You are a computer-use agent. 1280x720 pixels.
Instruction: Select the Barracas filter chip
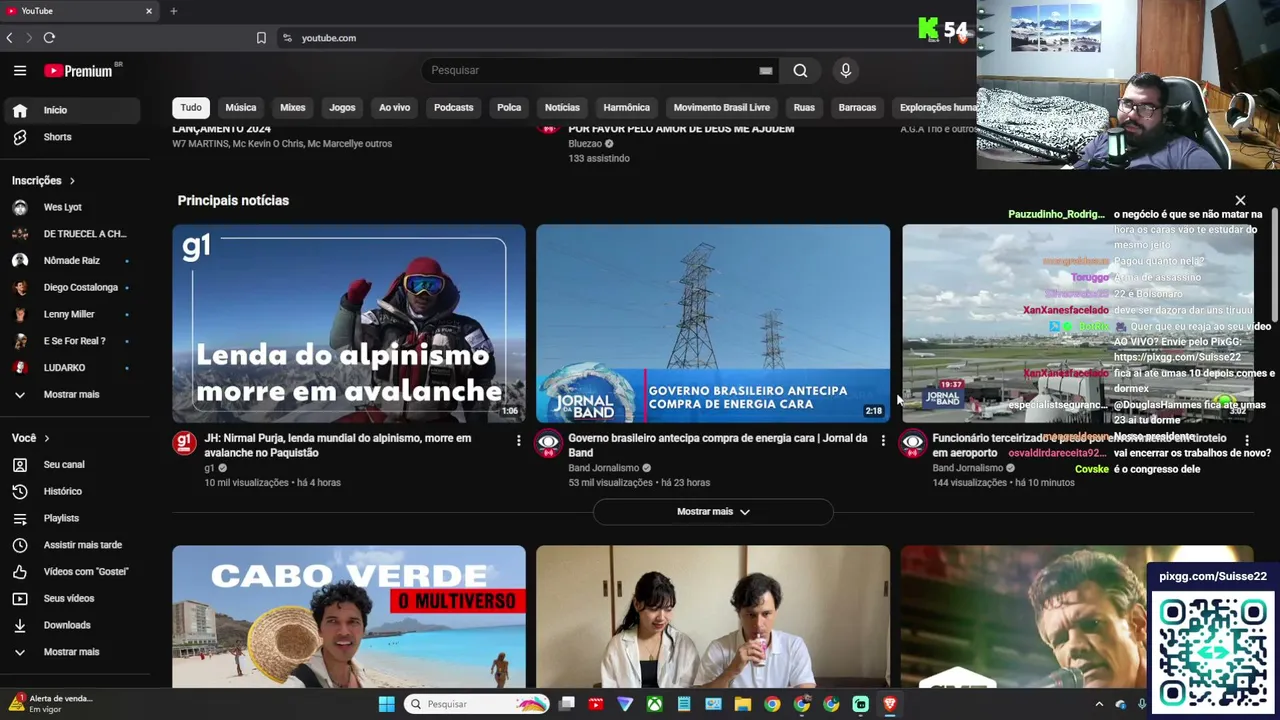[857, 108]
